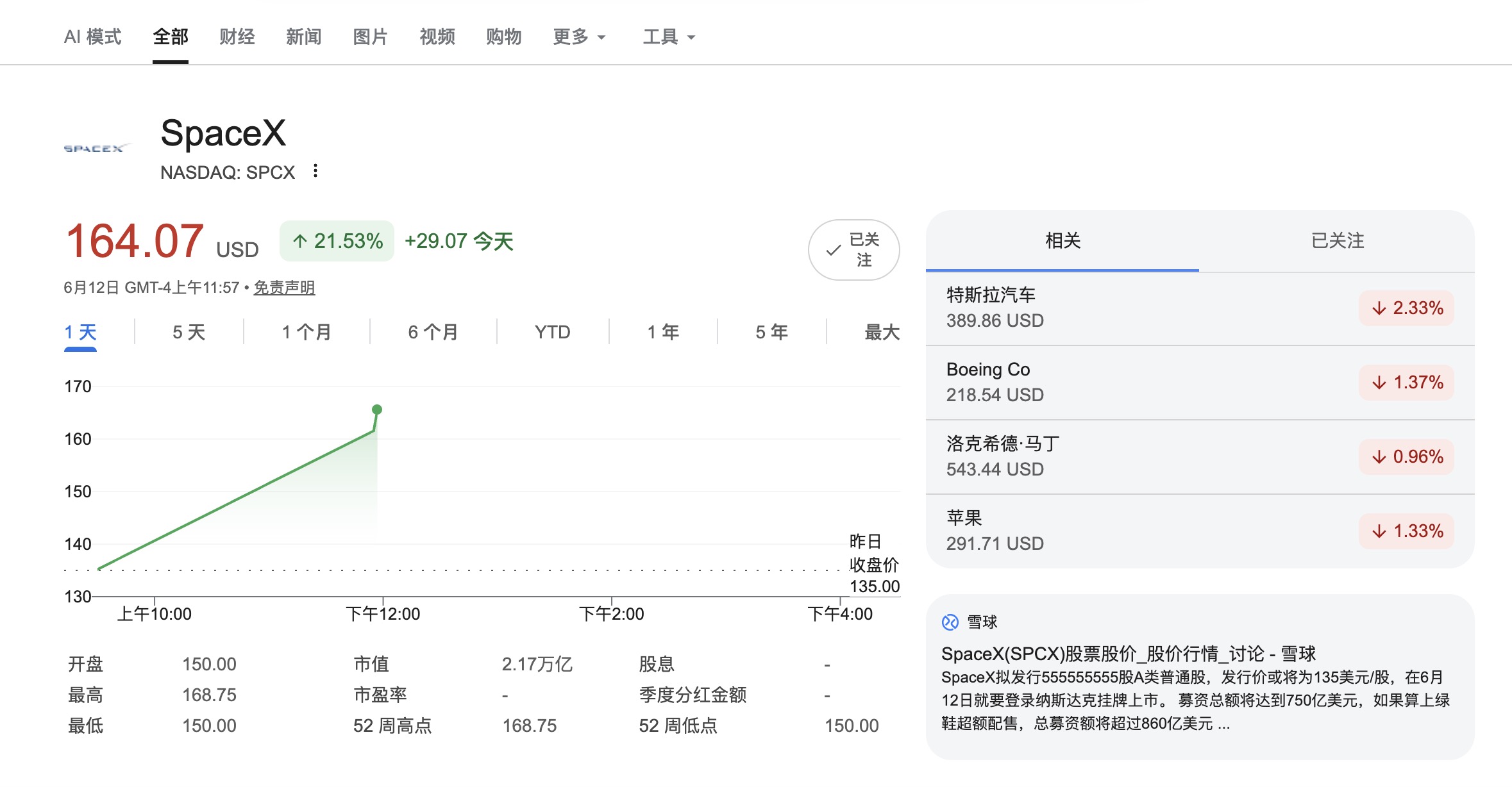This screenshot has height=787, width=1512.
Task: Open the 图片 search tab
Action: (371, 37)
